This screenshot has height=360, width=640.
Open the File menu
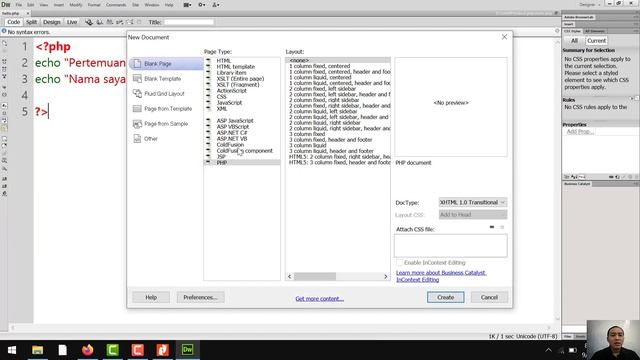click(19, 5)
